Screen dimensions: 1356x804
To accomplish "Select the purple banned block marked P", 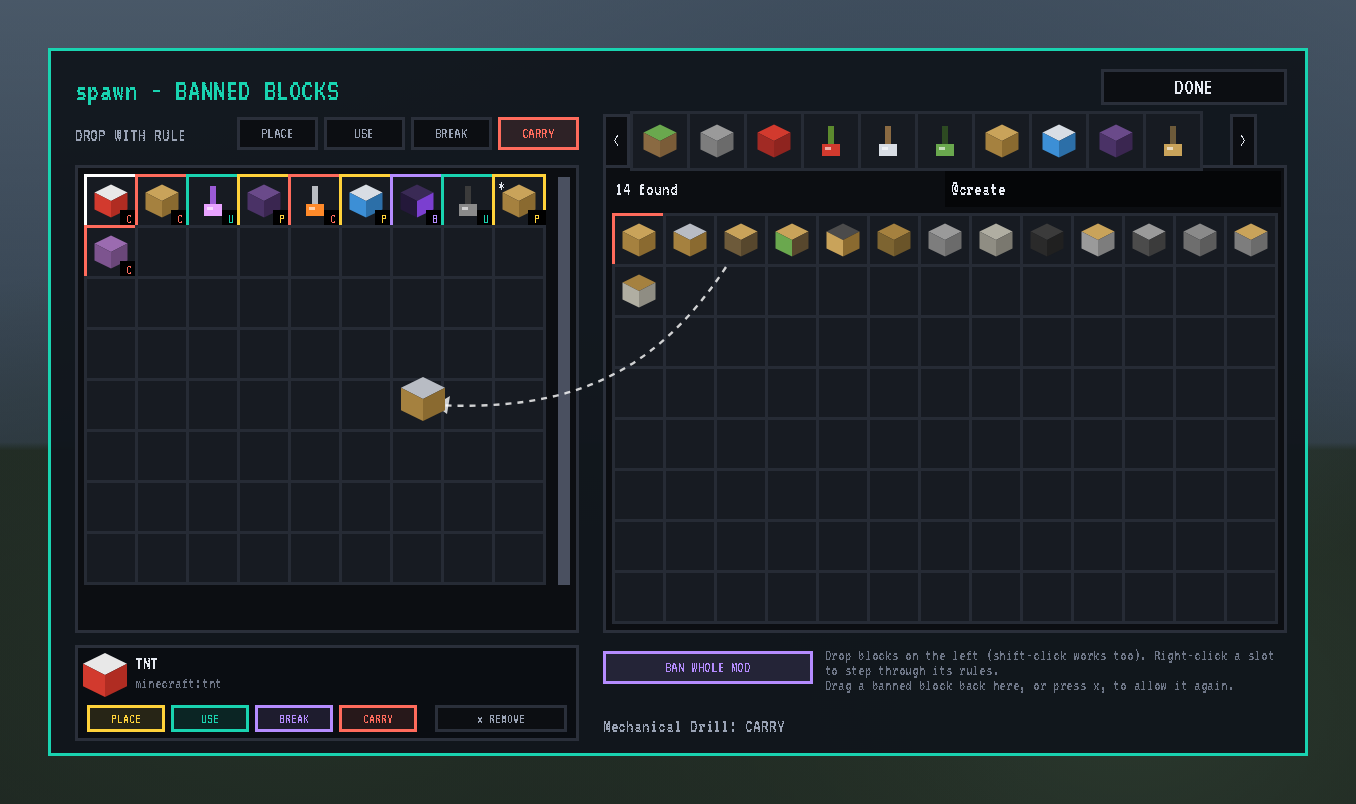I will [263, 200].
